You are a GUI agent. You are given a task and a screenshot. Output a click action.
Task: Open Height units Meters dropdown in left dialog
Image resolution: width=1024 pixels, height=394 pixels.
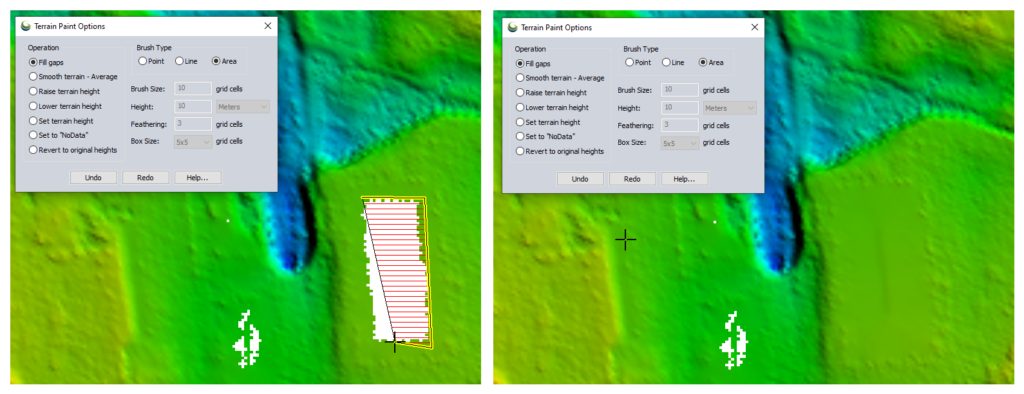click(x=242, y=107)
